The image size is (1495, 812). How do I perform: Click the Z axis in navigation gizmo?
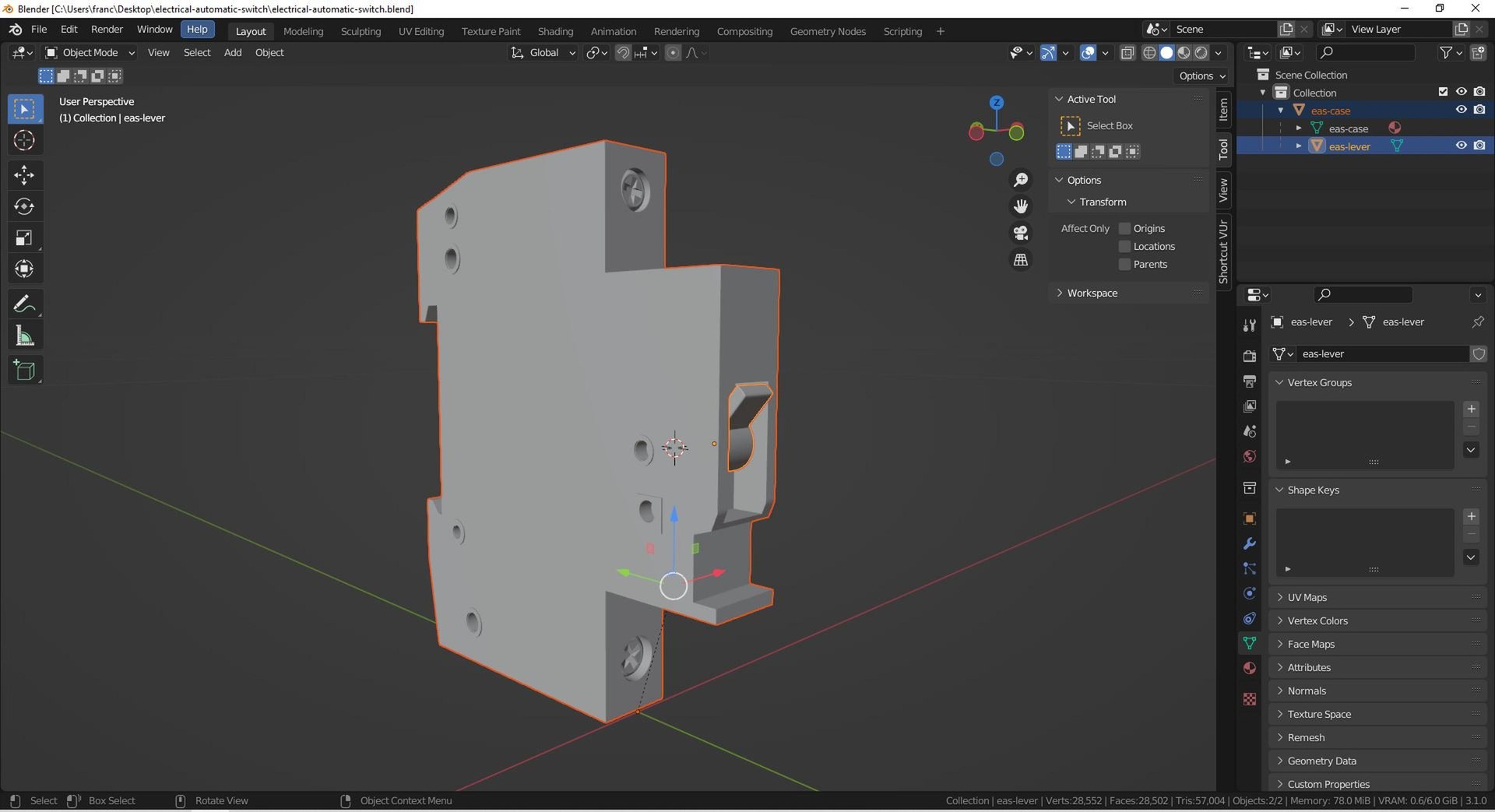pos(997,103)
